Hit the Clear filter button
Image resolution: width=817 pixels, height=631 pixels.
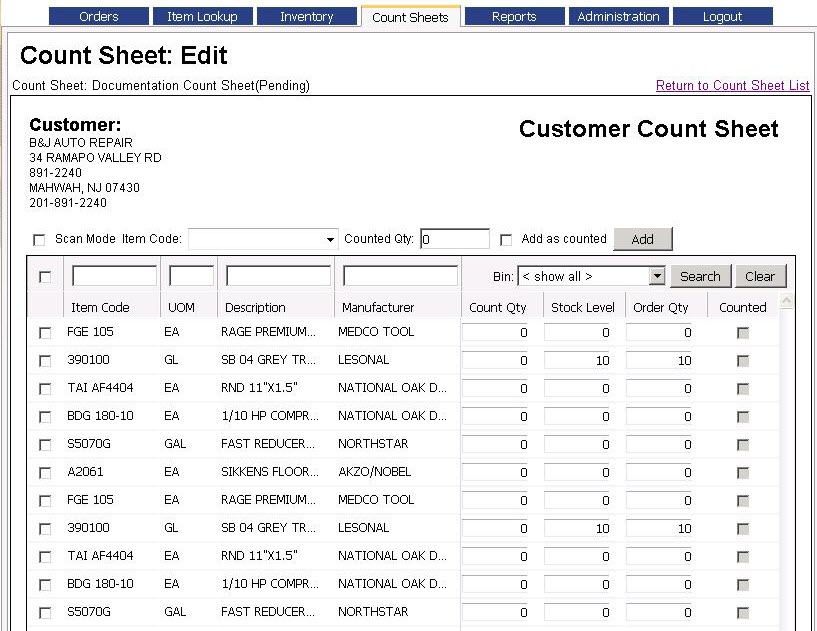(x=760, y=277)
